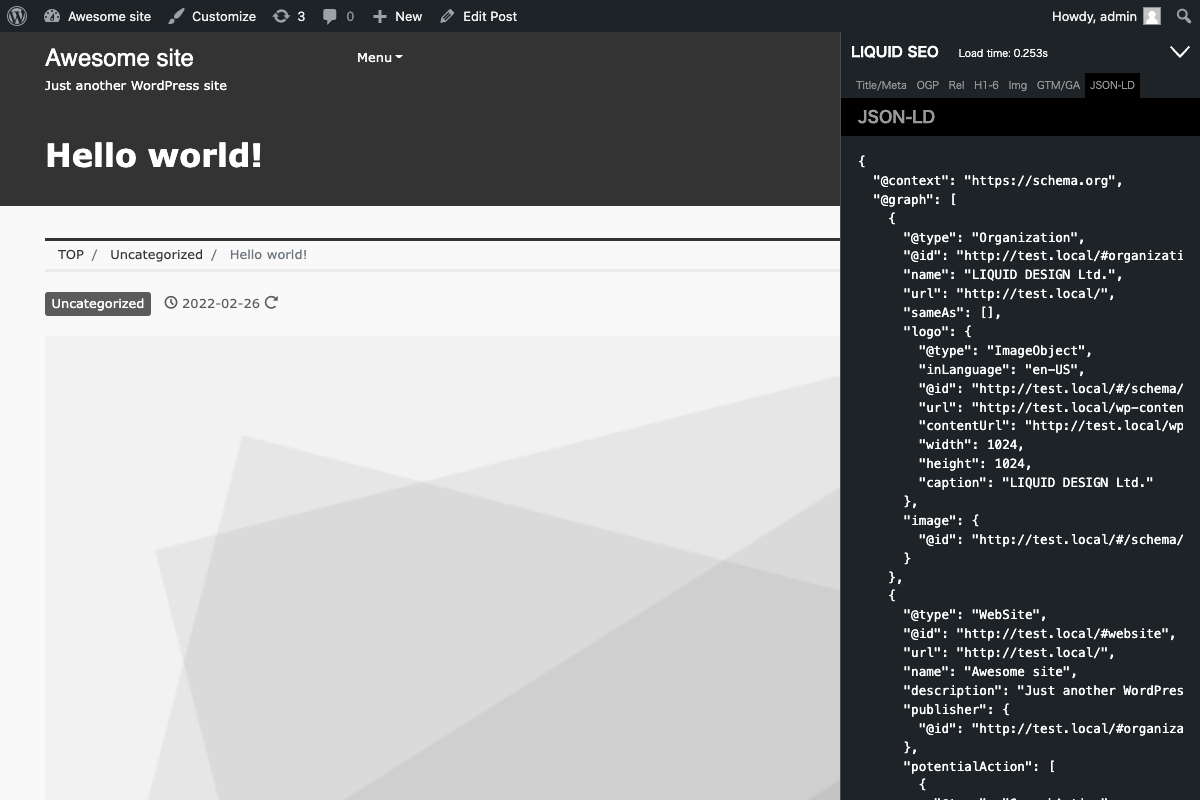Click the 2022-02-26 post date
1200x800 pixels.
tap(220, 303)
